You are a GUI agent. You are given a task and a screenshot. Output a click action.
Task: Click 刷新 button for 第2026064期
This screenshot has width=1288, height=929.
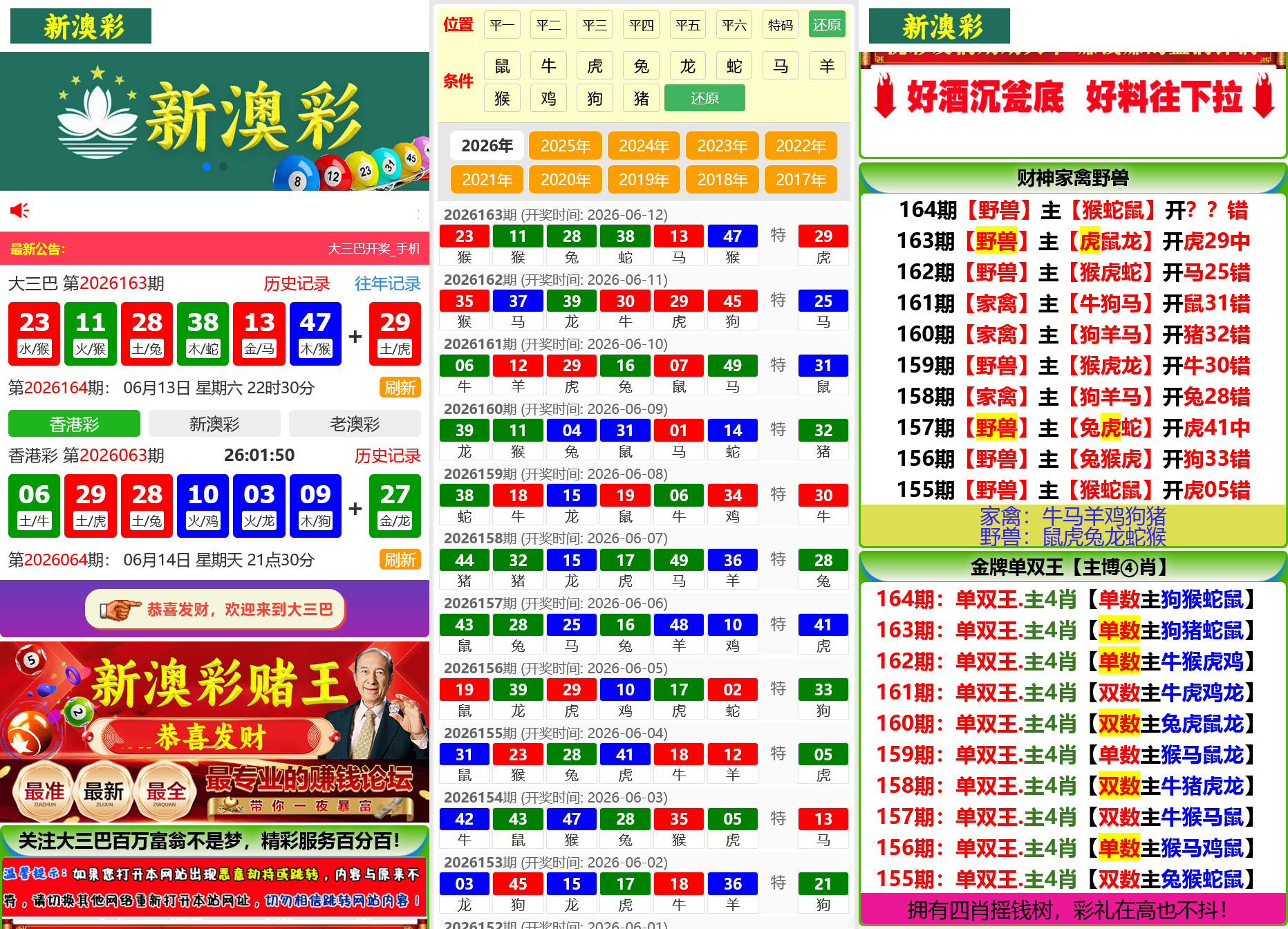pos(400,560)
